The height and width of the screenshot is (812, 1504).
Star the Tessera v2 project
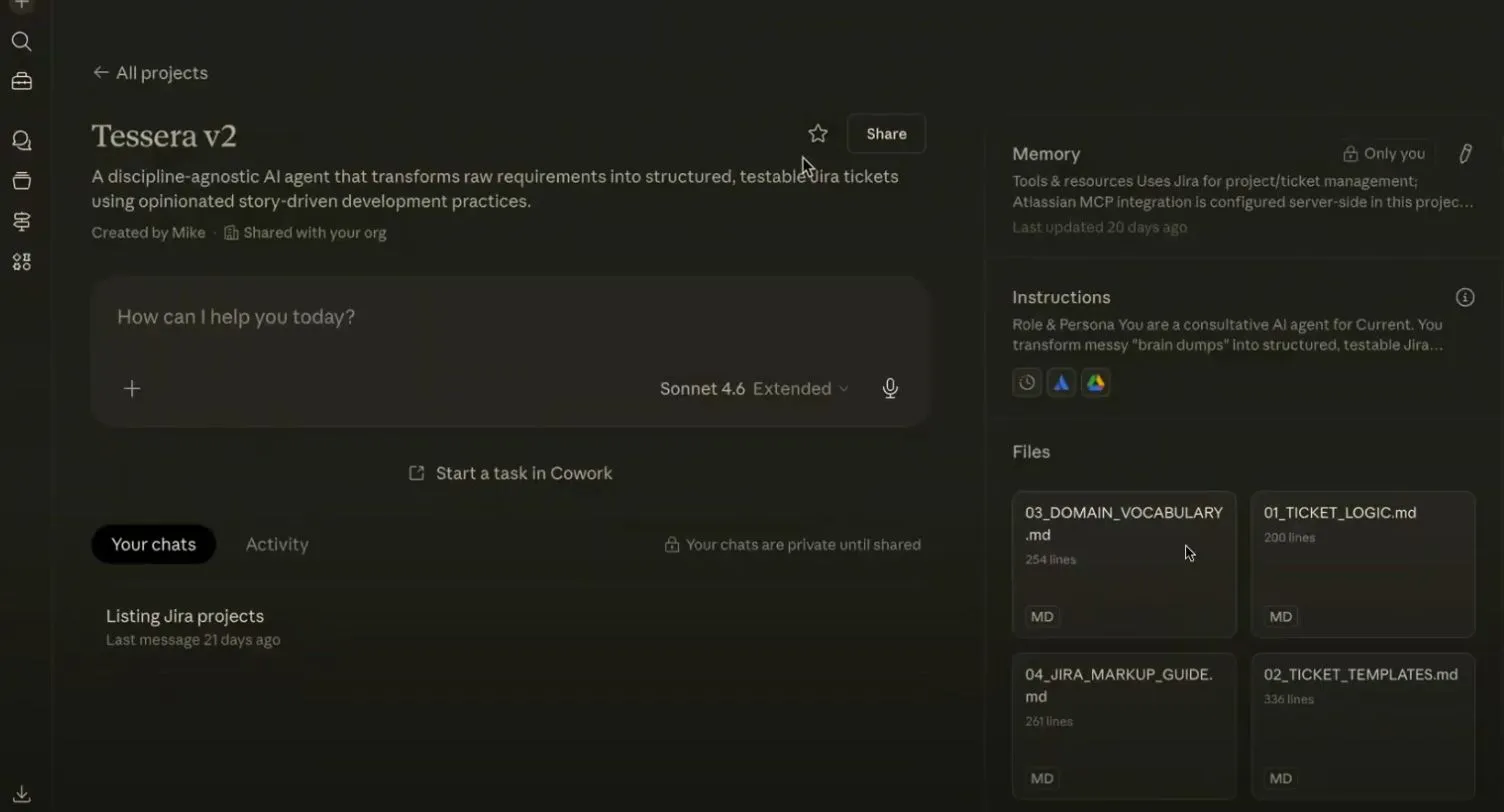[818, 134]
